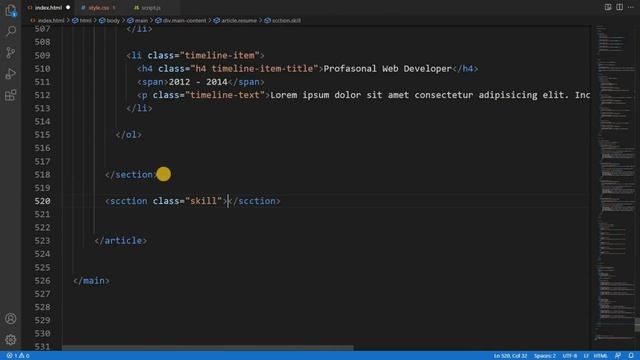
Task: Open the Accounts menu icon
Action: click(11, 318)
